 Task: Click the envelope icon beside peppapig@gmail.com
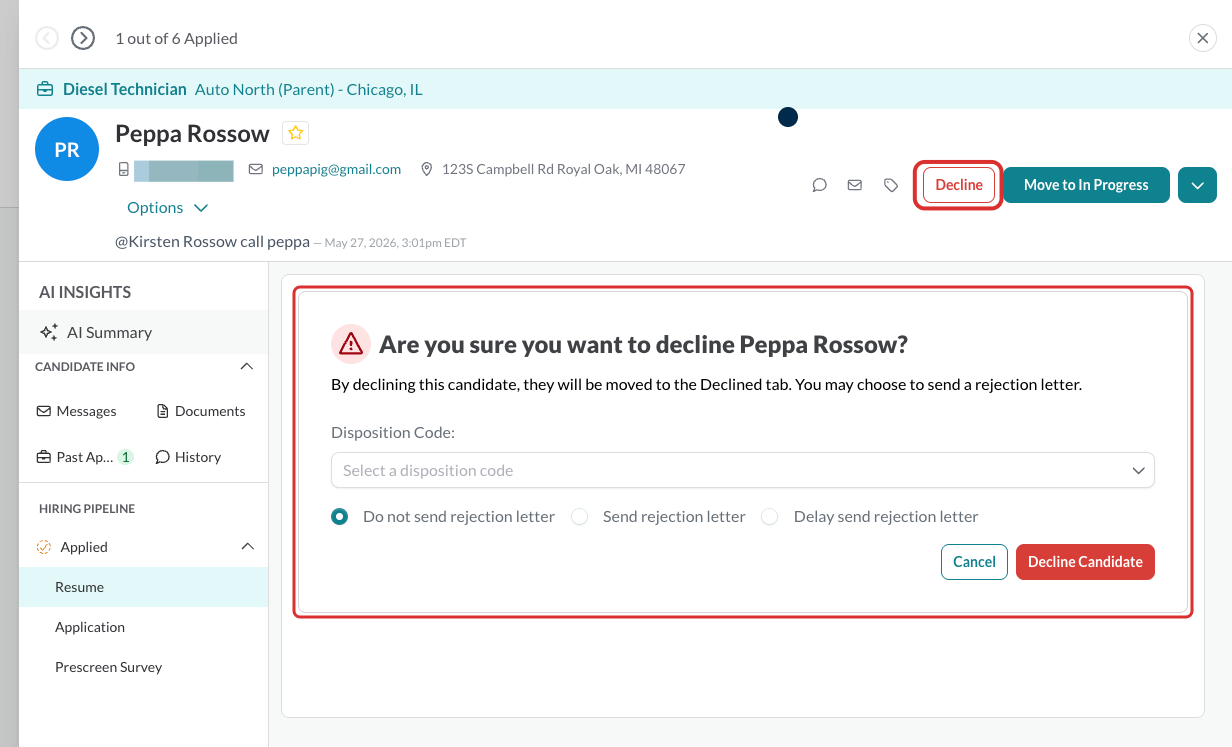255,170
